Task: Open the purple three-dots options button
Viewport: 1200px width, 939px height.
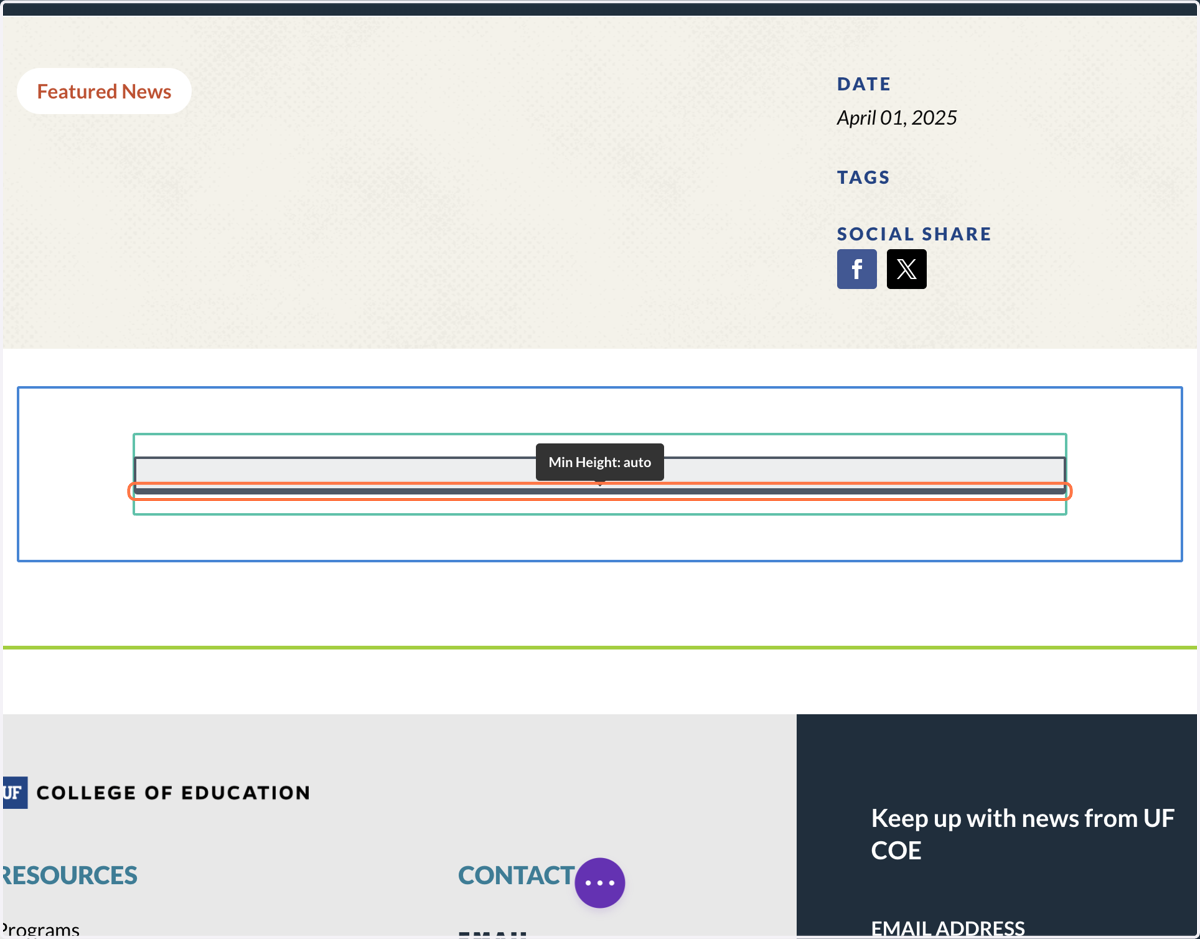Action: coord(600,883)
